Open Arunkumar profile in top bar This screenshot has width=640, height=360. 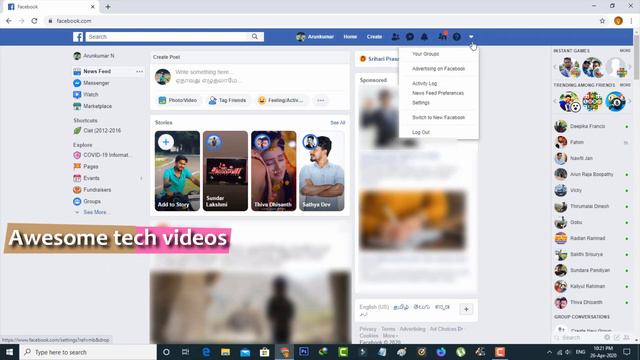pyautogui.click(x=315, y=37)
